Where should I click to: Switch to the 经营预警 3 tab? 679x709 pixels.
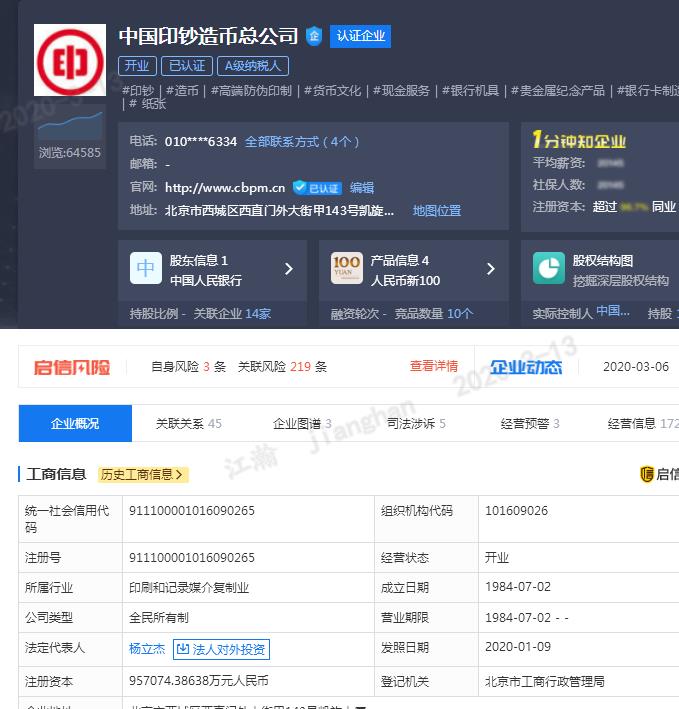530,424
